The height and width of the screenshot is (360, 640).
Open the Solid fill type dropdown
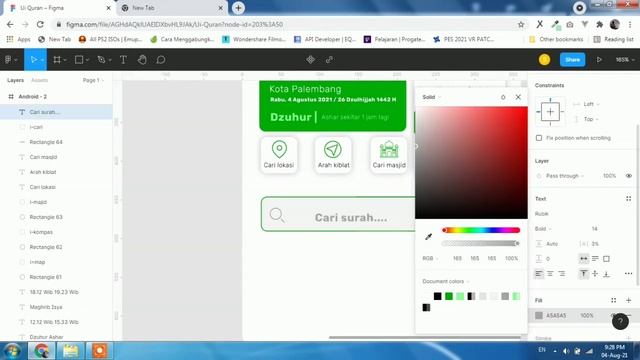(432, 97)
